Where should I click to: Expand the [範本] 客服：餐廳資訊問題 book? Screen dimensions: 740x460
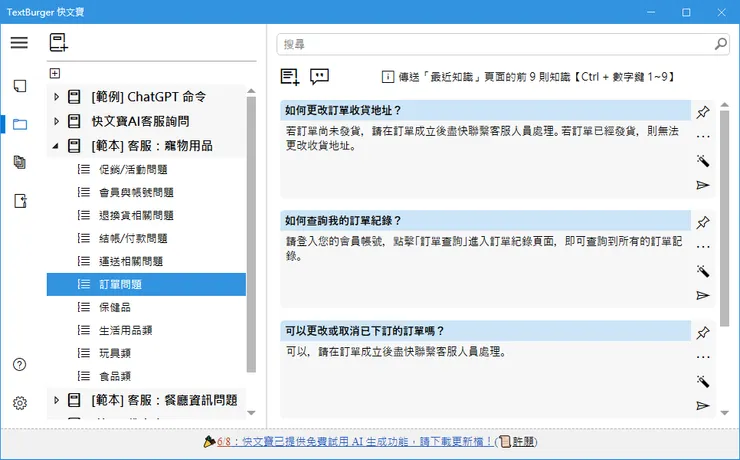point(56,400)
